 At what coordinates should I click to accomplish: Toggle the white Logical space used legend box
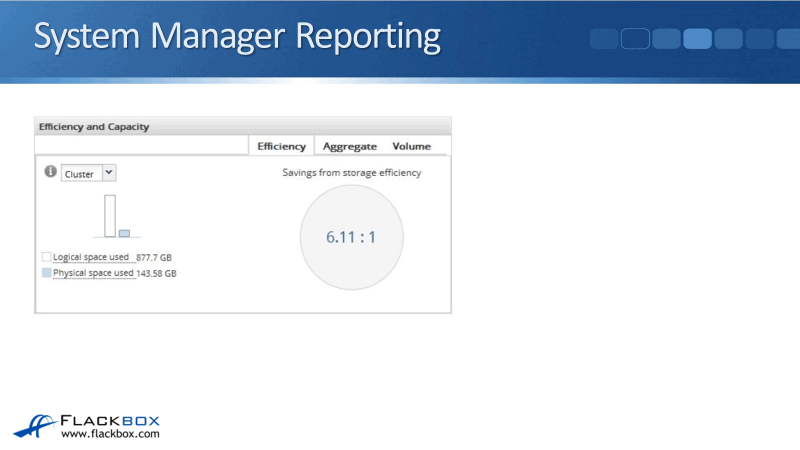tap(47, 257)
